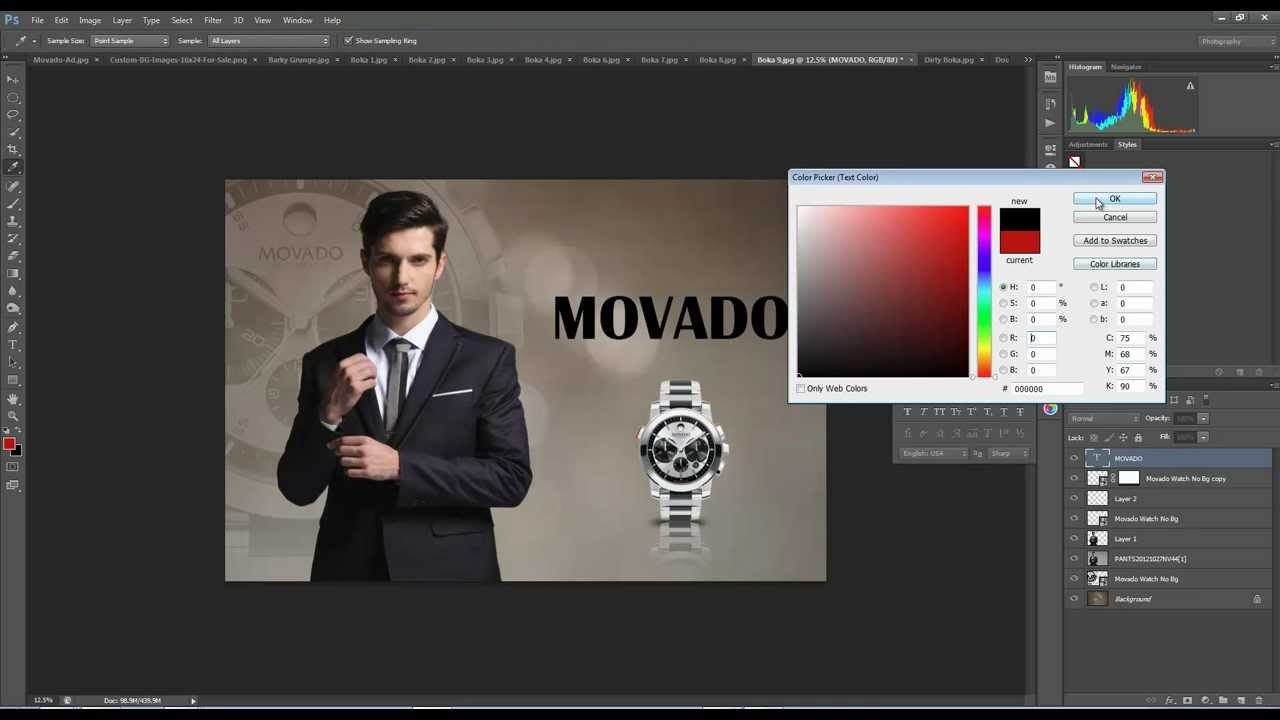The image size is (1280, 720).
Task: Select the Pen tool
Action: pos(13,327)
